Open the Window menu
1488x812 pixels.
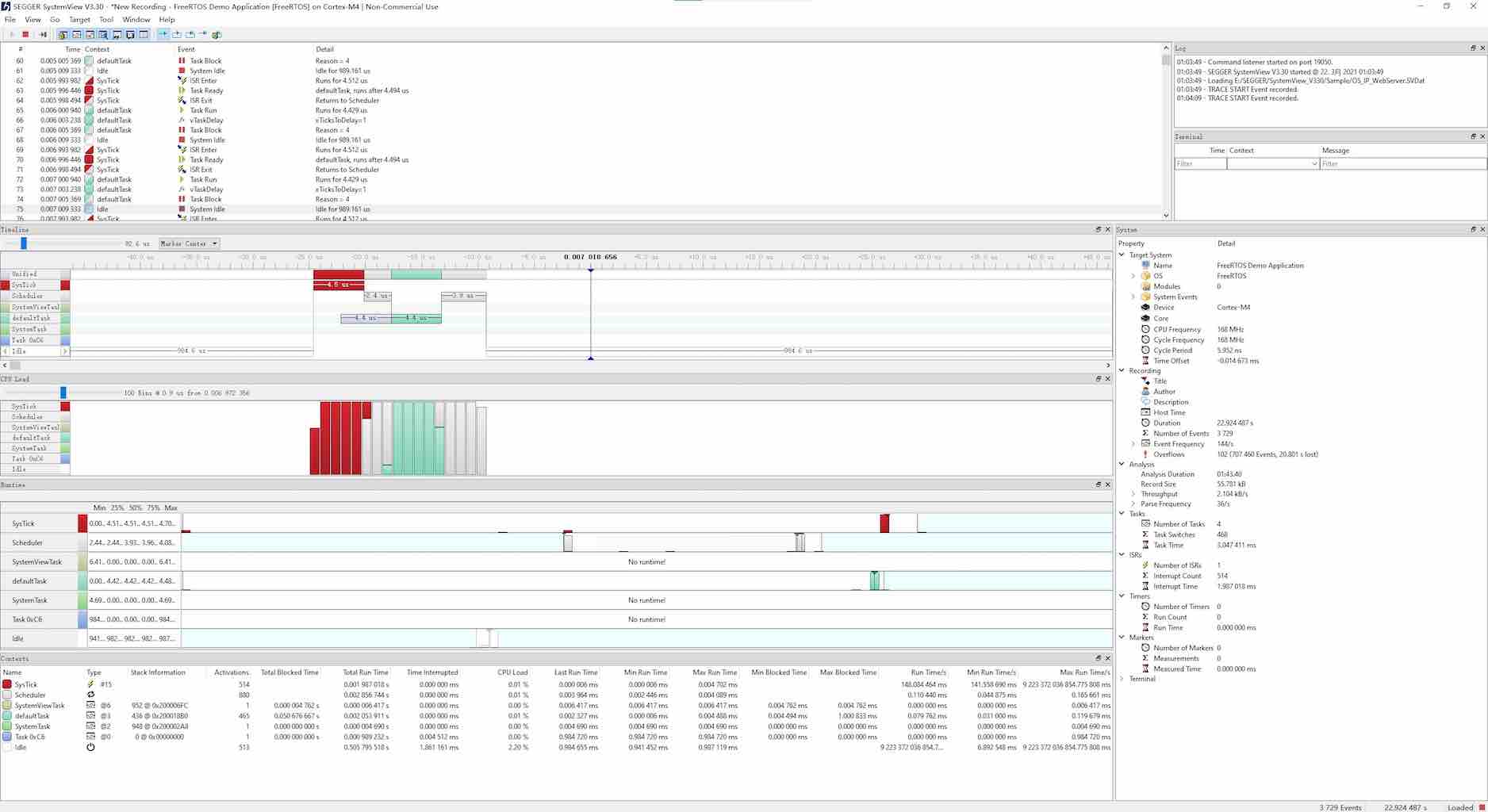pyautogui.click(x=136, y=20)
